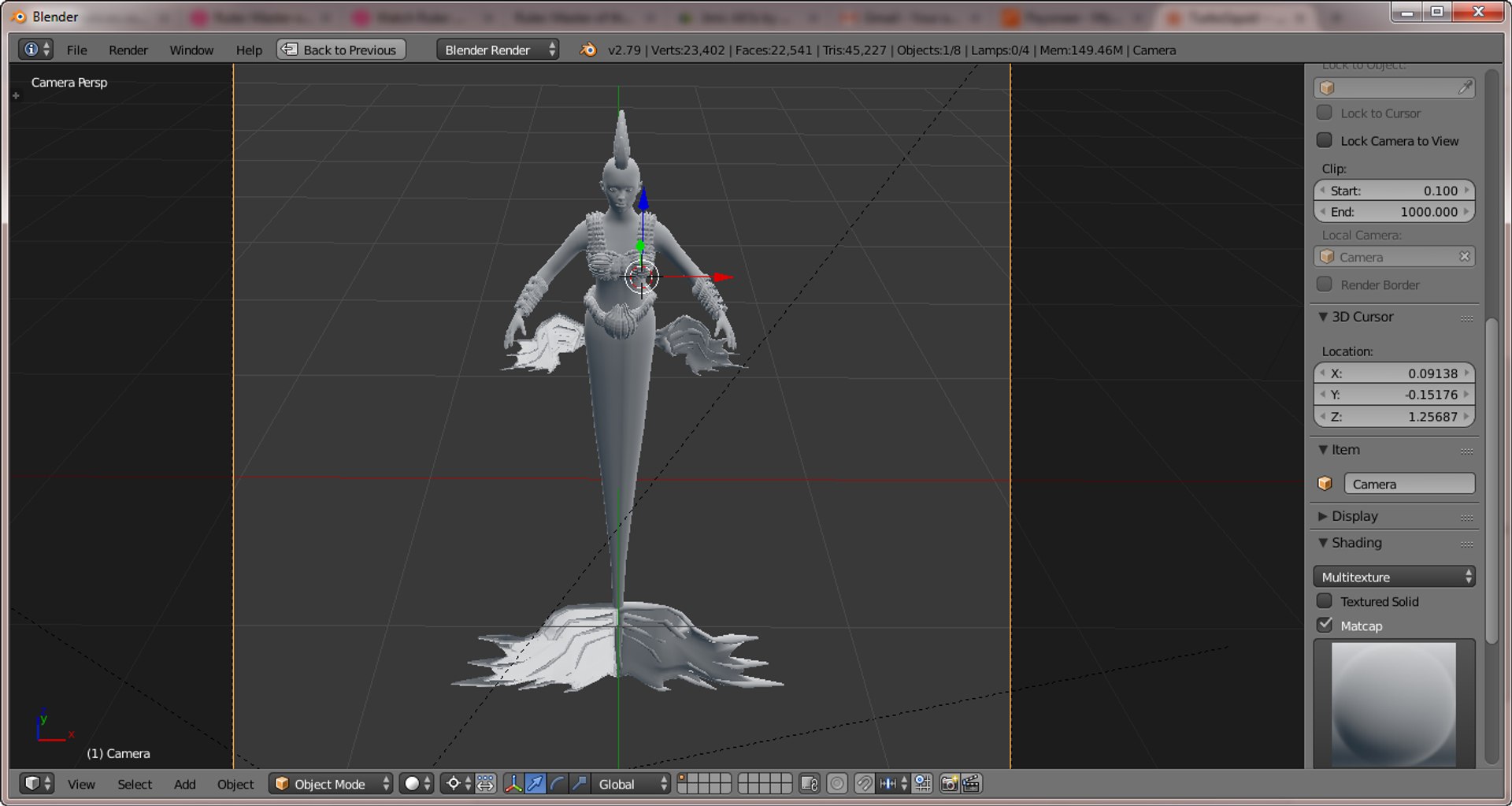Toggle snap magnet icon
This screenshot has width=1512, height=806.
pos(864,784)
